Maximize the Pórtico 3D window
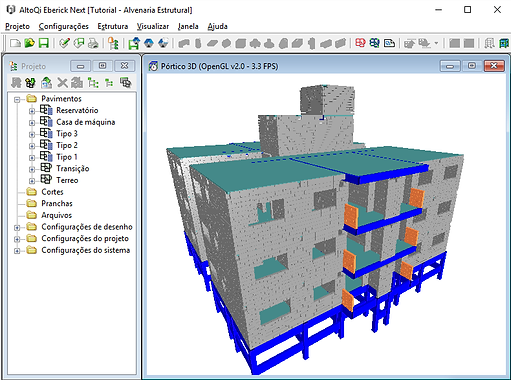This screenshot has height=380, width=511. click(472, 66)
